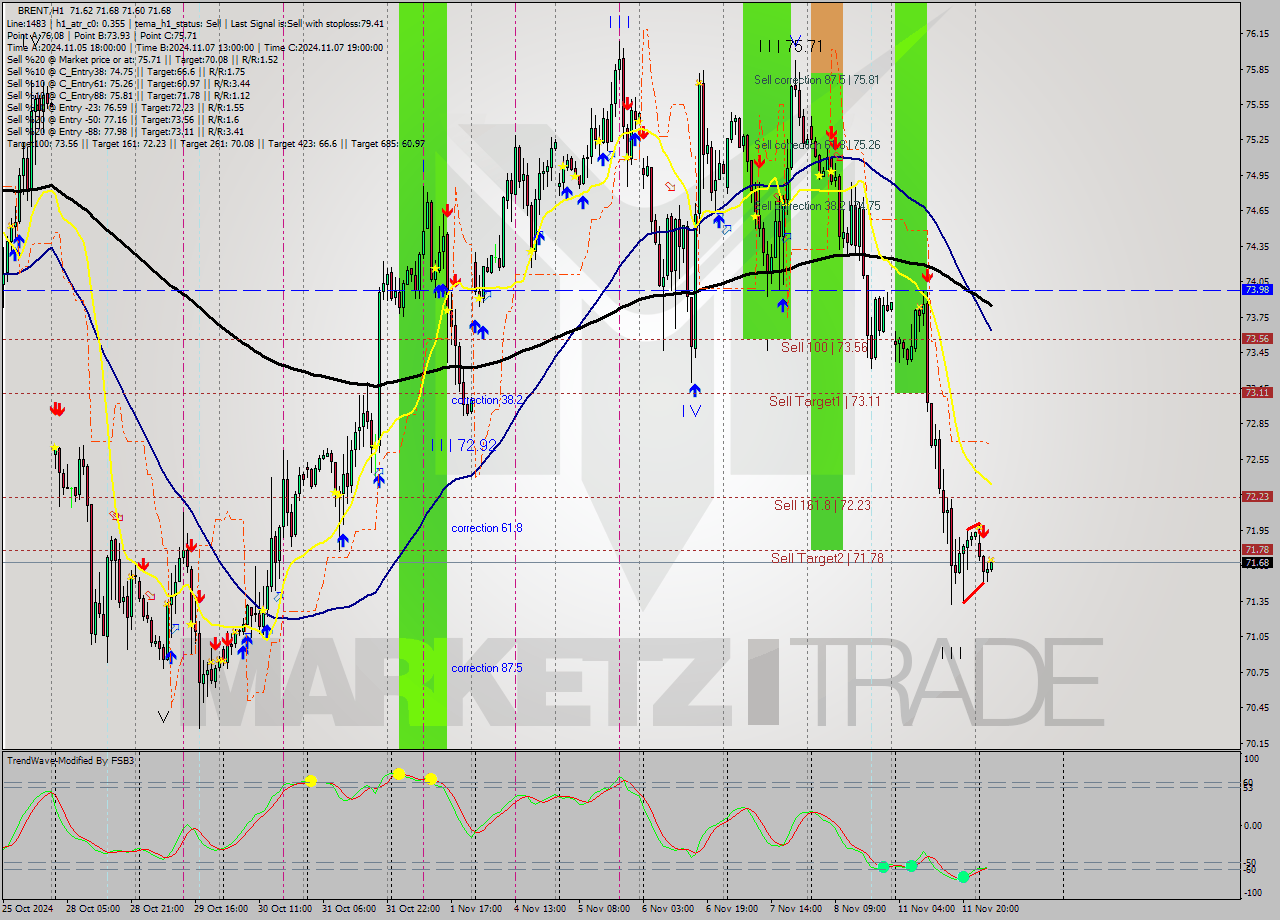The image size is (1280, 920).
Task: Click the 'correction 38.2' blue label
Action: tap(487, 400)
